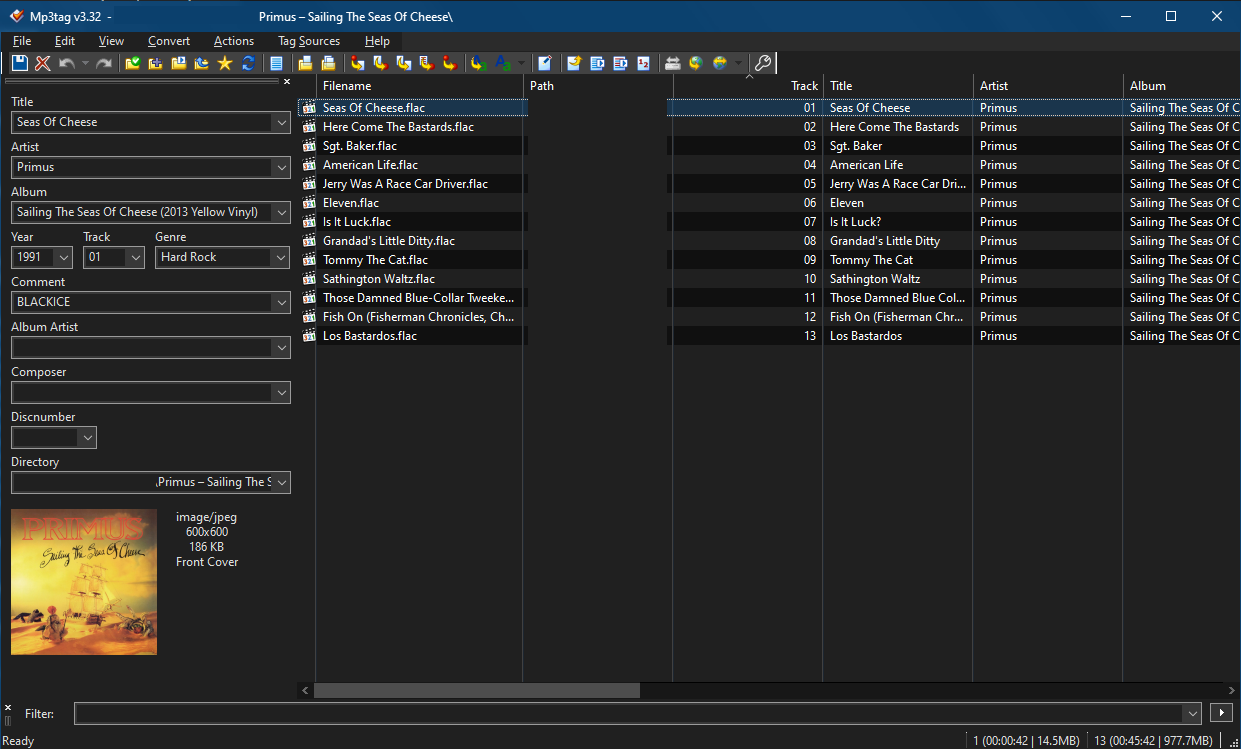Screen dimensions: 1241x749
Task: Click the printer-like icon before the globes
Action: click(x=672, y=63)
